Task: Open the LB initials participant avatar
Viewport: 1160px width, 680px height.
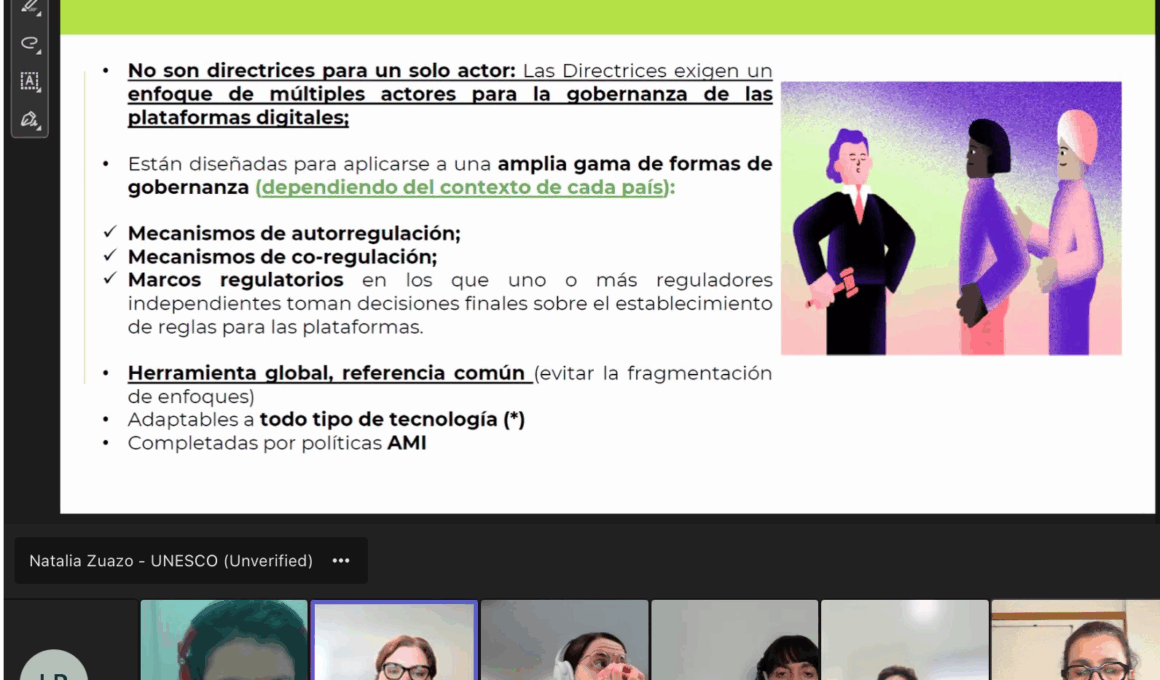Action: [x=54, y=665]
